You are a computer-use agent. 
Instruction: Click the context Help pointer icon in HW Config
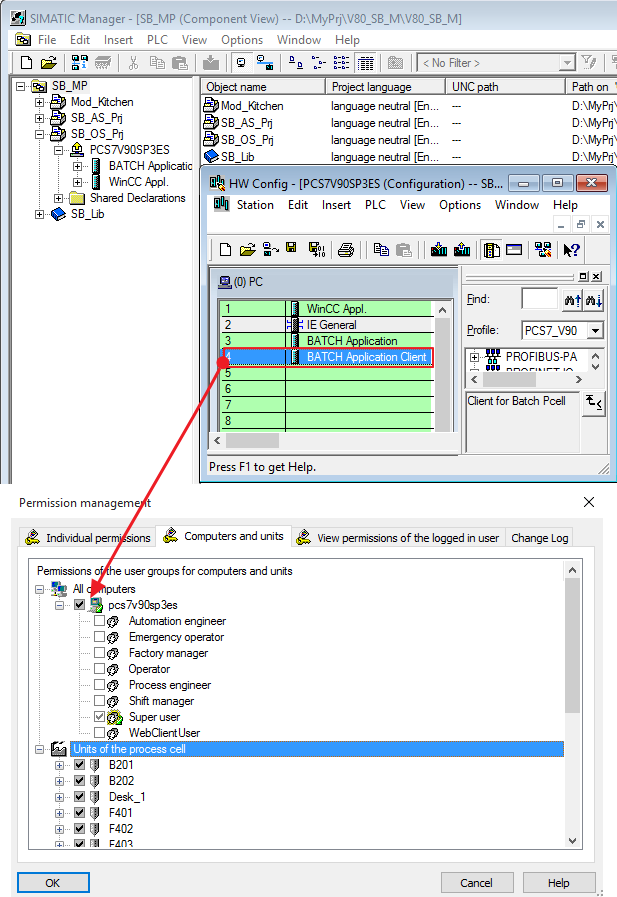pos(571,249)
